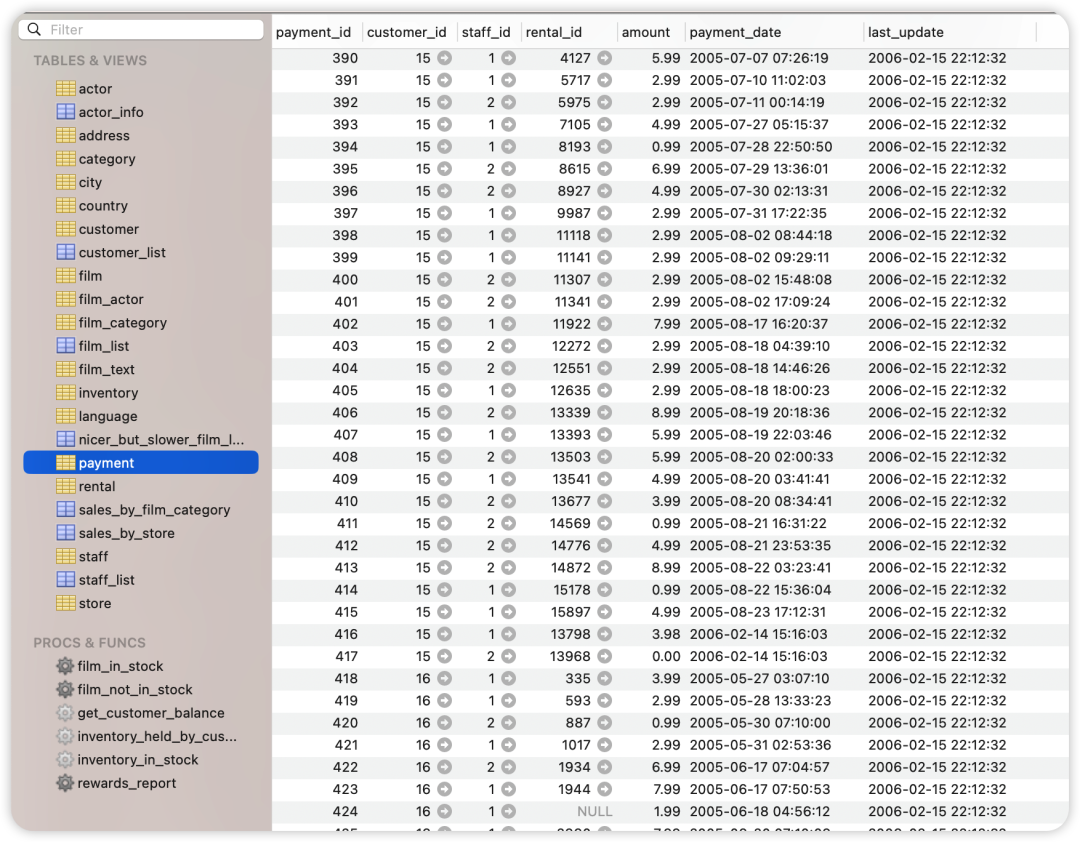Select the NULL rental_id cell

click(594, 811)
